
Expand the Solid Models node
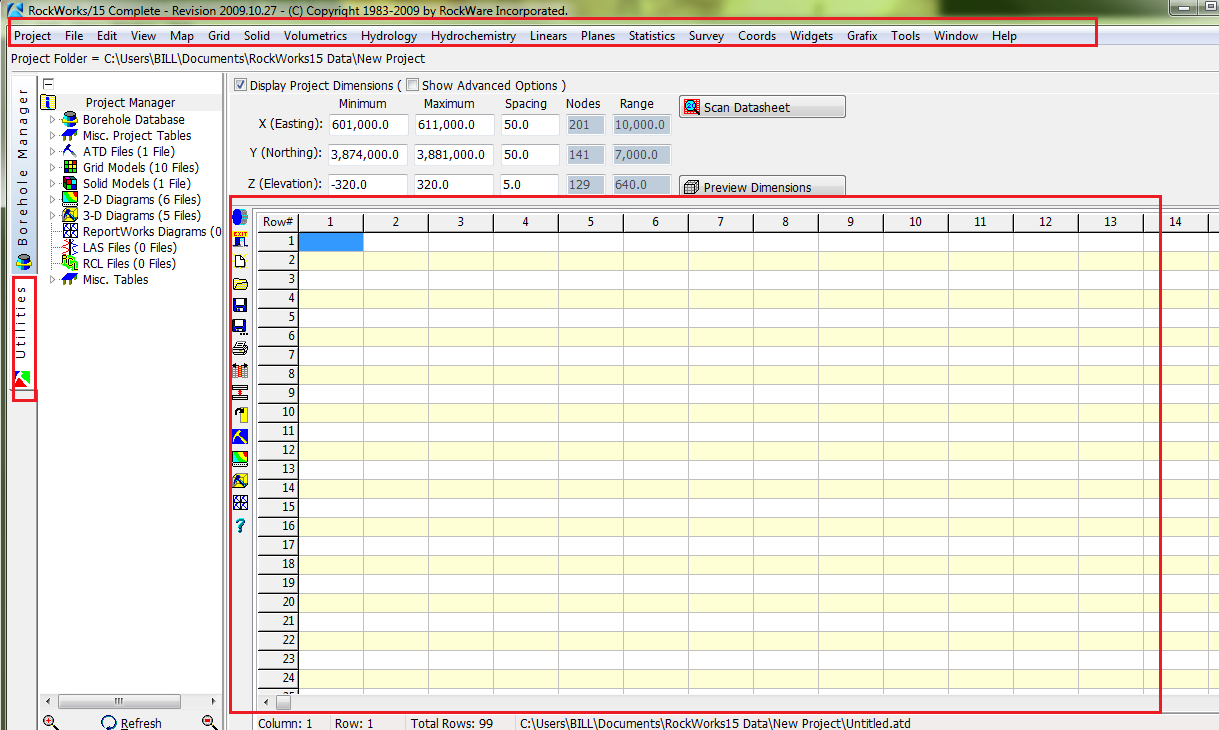click(x=53, y=184)
